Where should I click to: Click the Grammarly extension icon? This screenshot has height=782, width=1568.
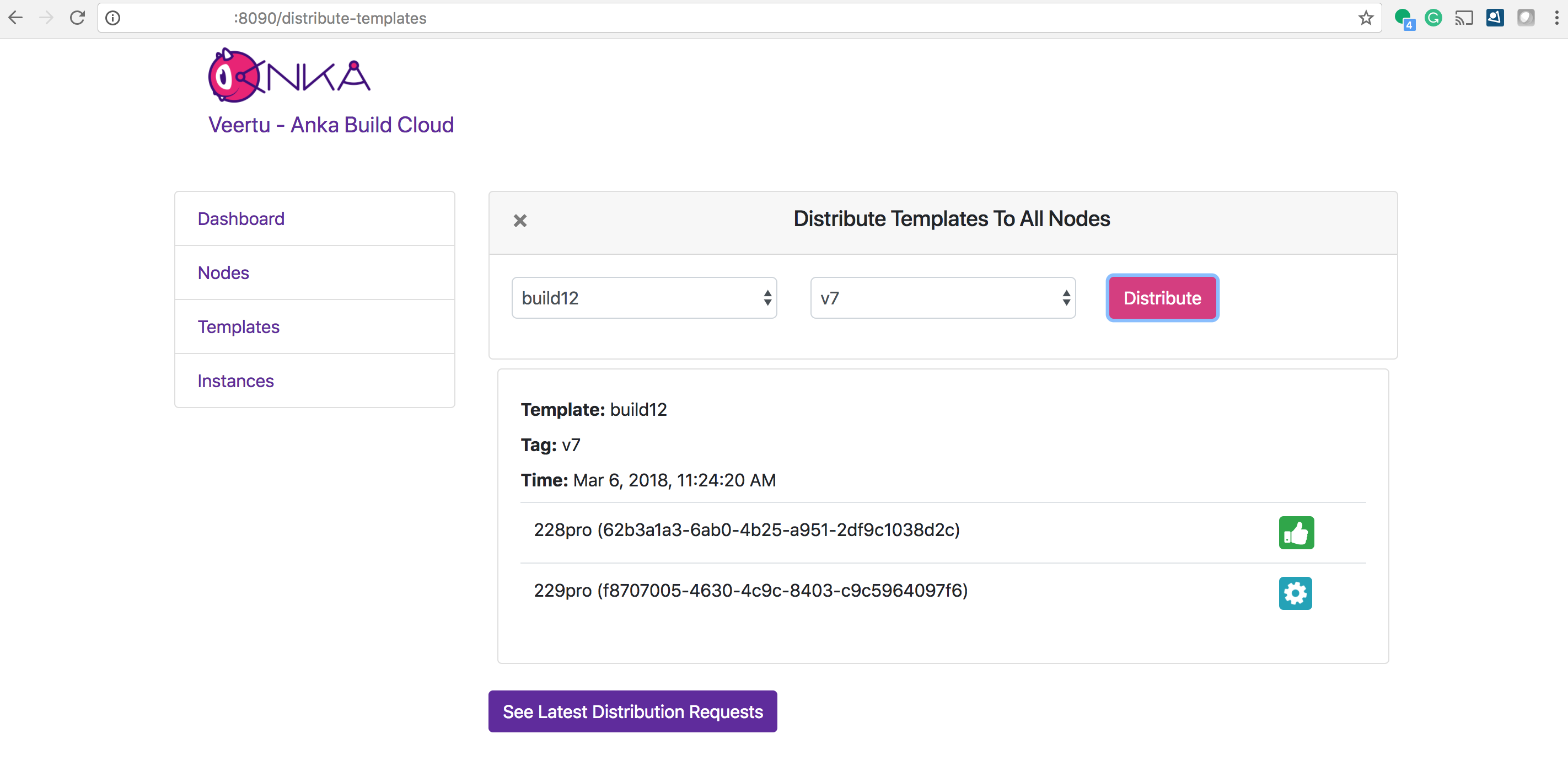[x=1433, y=18]
